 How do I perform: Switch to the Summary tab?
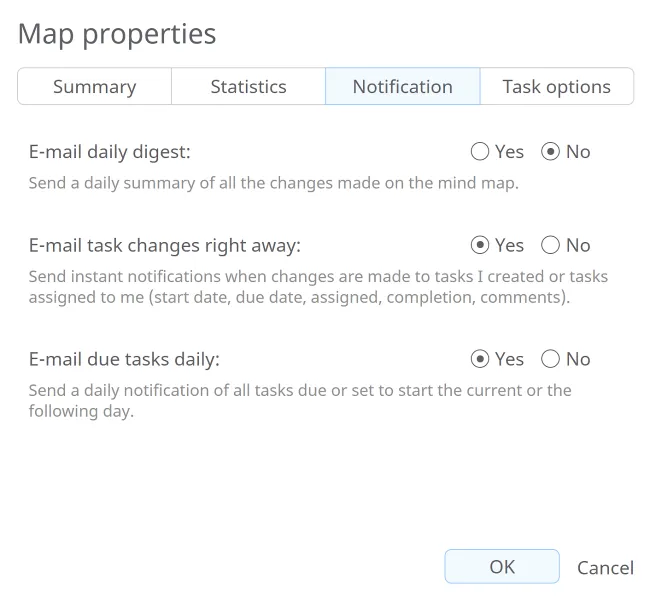[94, 87]
